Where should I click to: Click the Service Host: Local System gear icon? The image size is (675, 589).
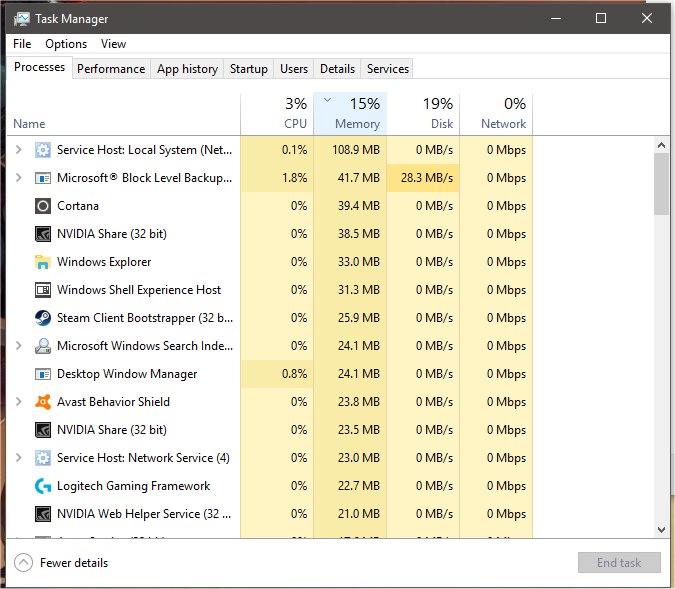pos(43,150)
